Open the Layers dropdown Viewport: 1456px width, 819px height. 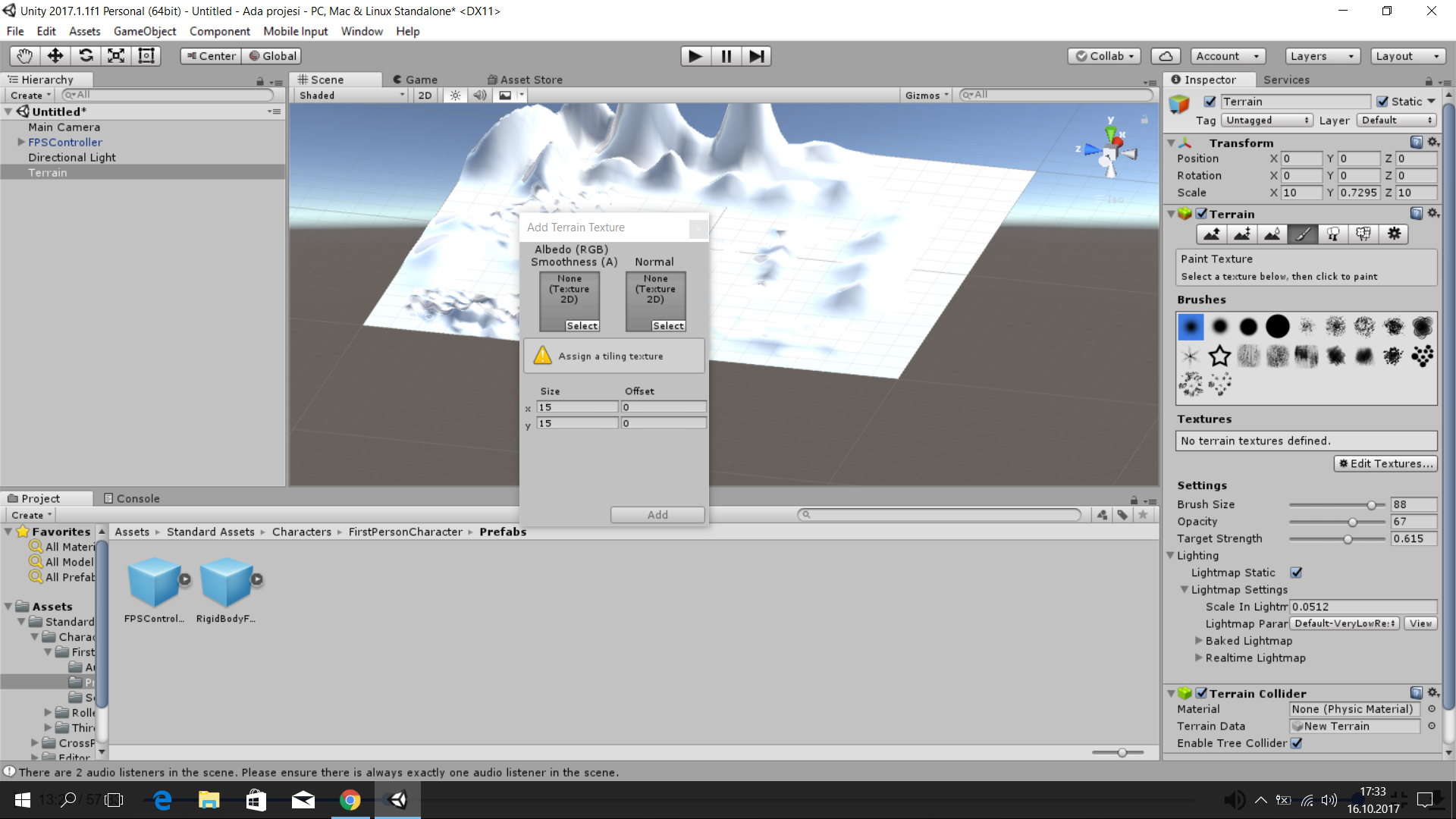tap(1322, 56)
